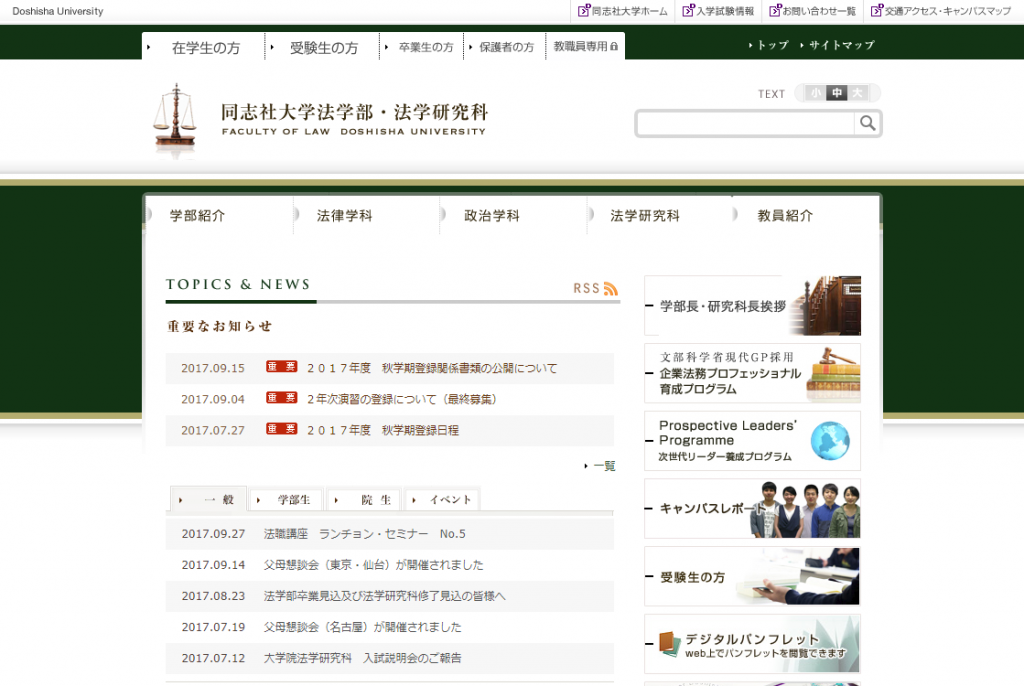The image size is (1024, 686).
Task: Go to トップ link
Action: tap(769, 45)
